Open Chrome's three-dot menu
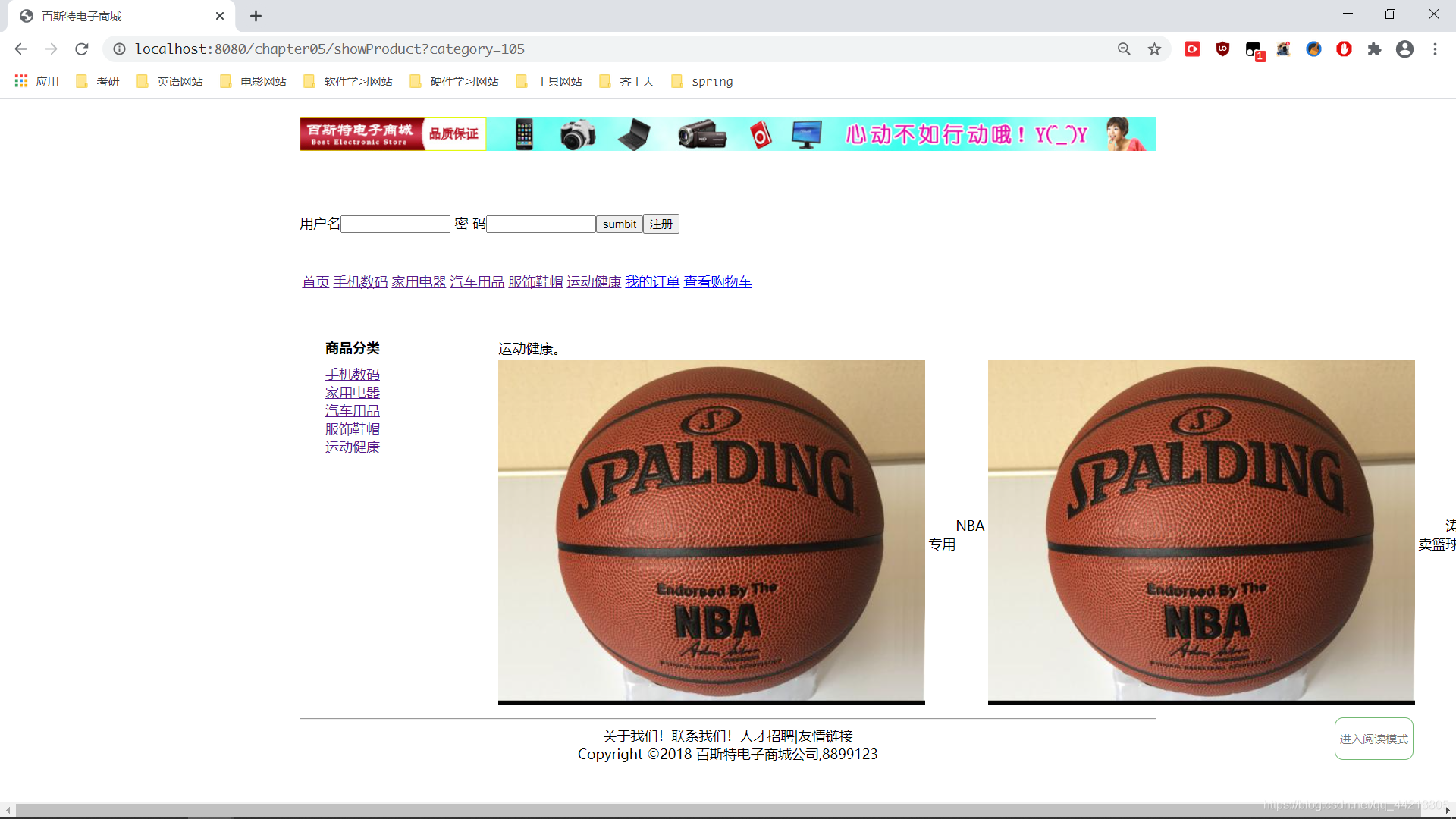 [1435, 49]
